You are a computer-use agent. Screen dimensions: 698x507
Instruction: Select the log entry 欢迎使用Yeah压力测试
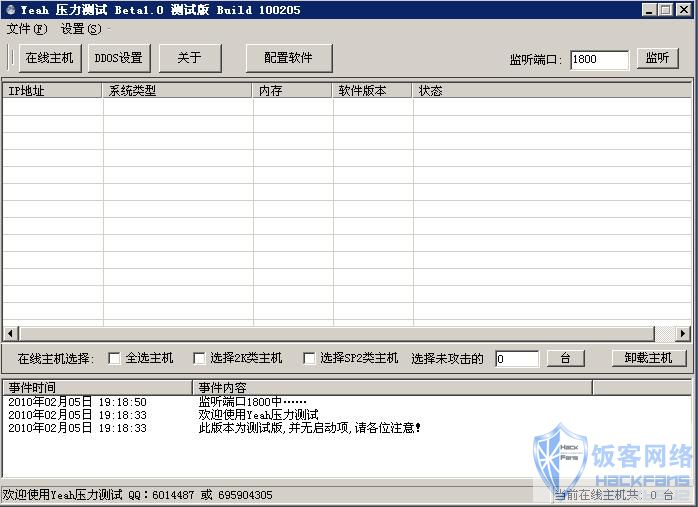click(x=259, y=415)
